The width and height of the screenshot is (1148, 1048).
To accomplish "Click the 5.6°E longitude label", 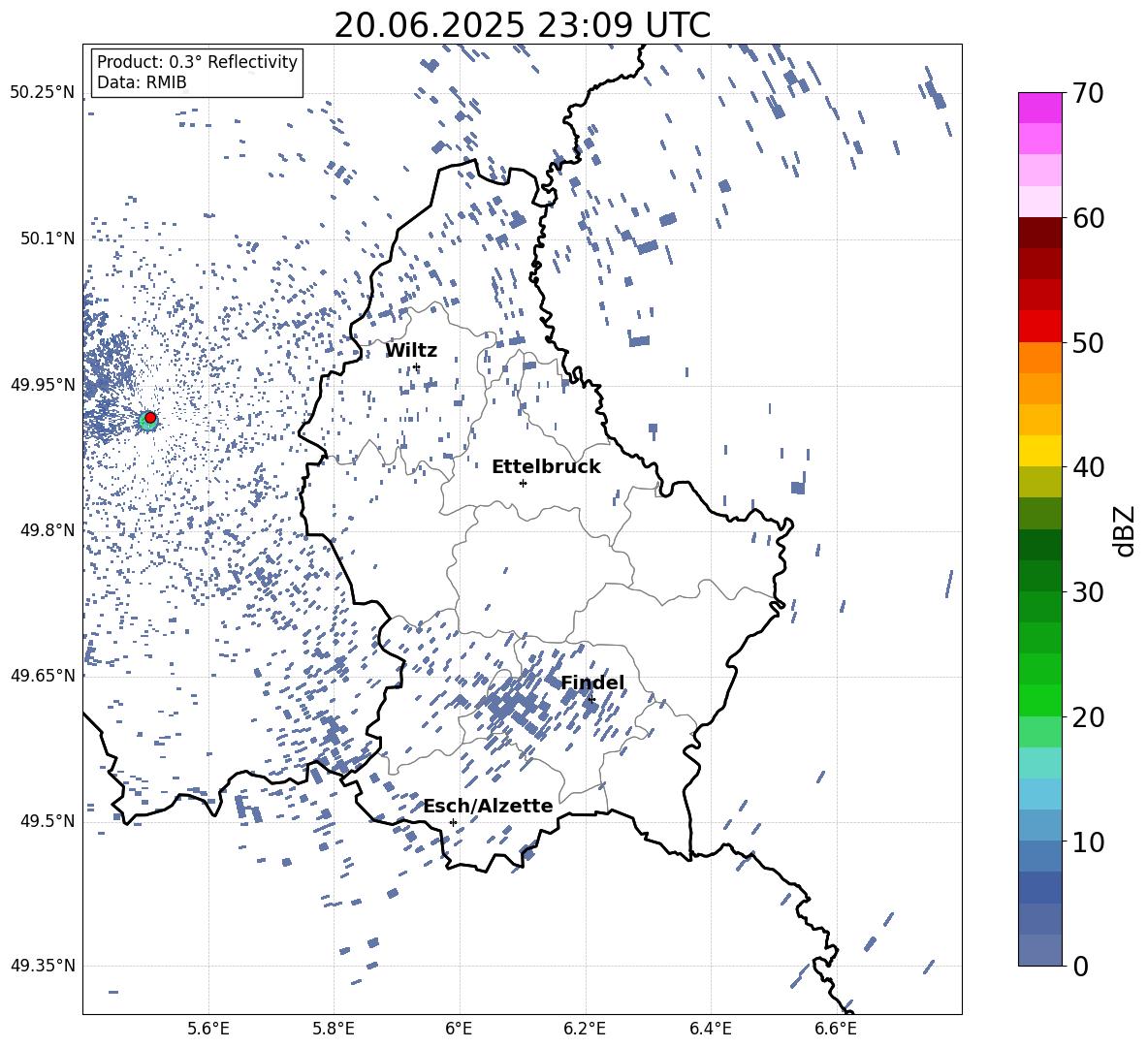I will coord(208,1029).
